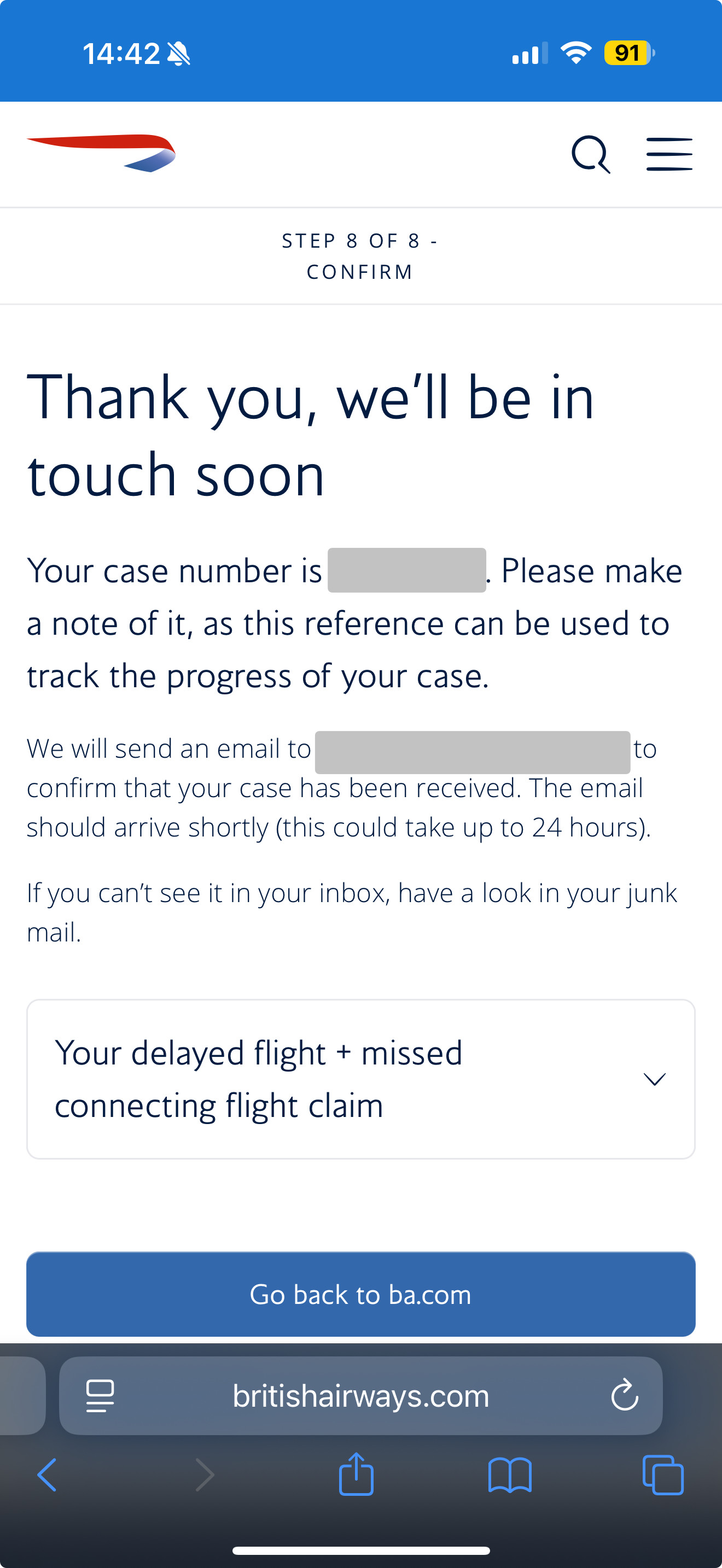This screenshot has height=1568, width=722.
Task: Open the Safari share sheet icon
Action: pyautogui.click(x=356, y=1473)
